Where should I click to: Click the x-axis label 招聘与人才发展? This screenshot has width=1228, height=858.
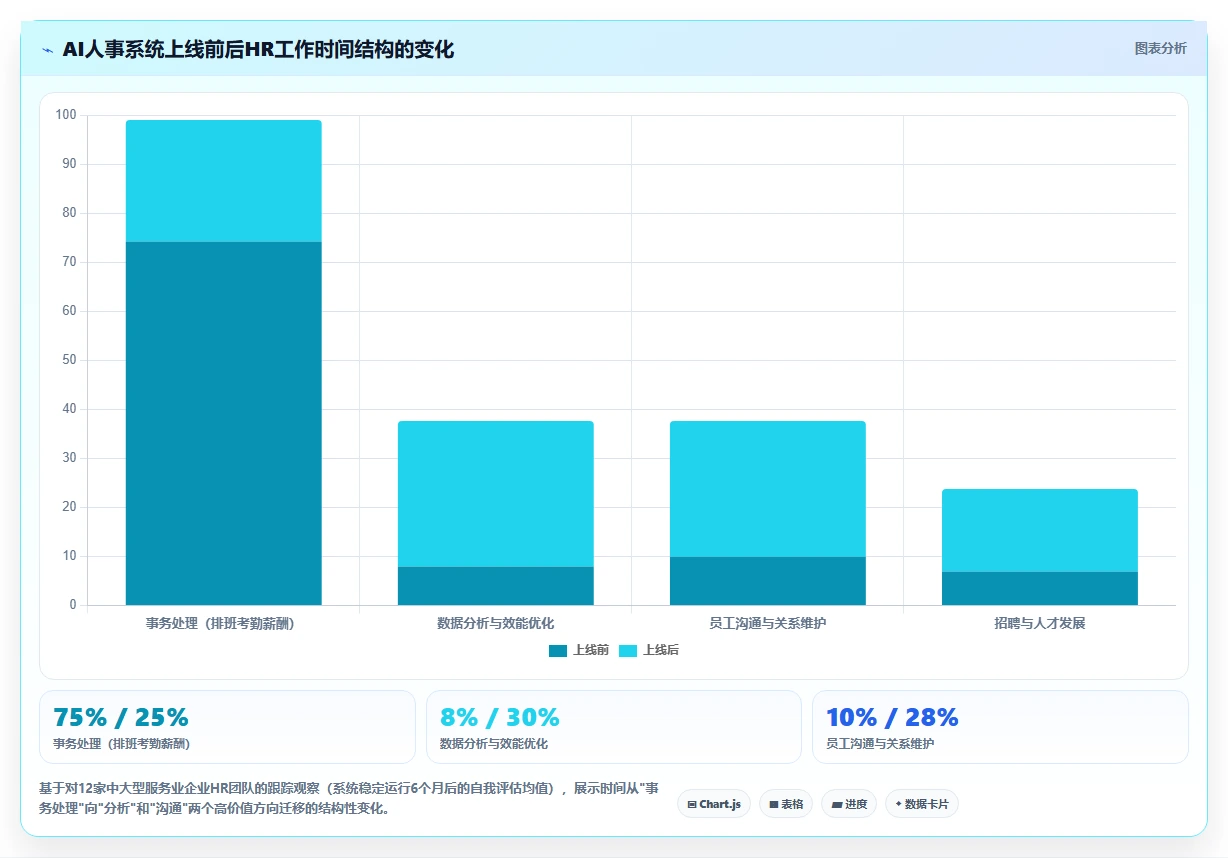(x=1039, y=623)
